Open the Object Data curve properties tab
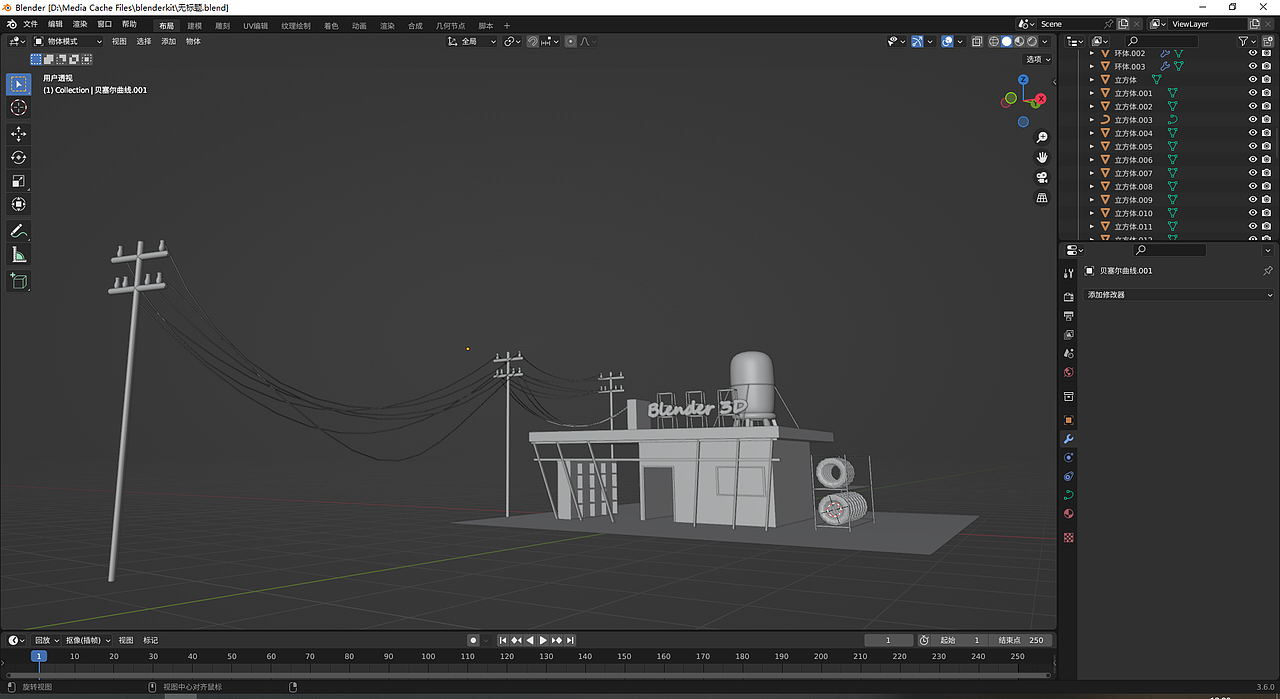This screenshot has width=1280, height=699. click(1068, 495)
